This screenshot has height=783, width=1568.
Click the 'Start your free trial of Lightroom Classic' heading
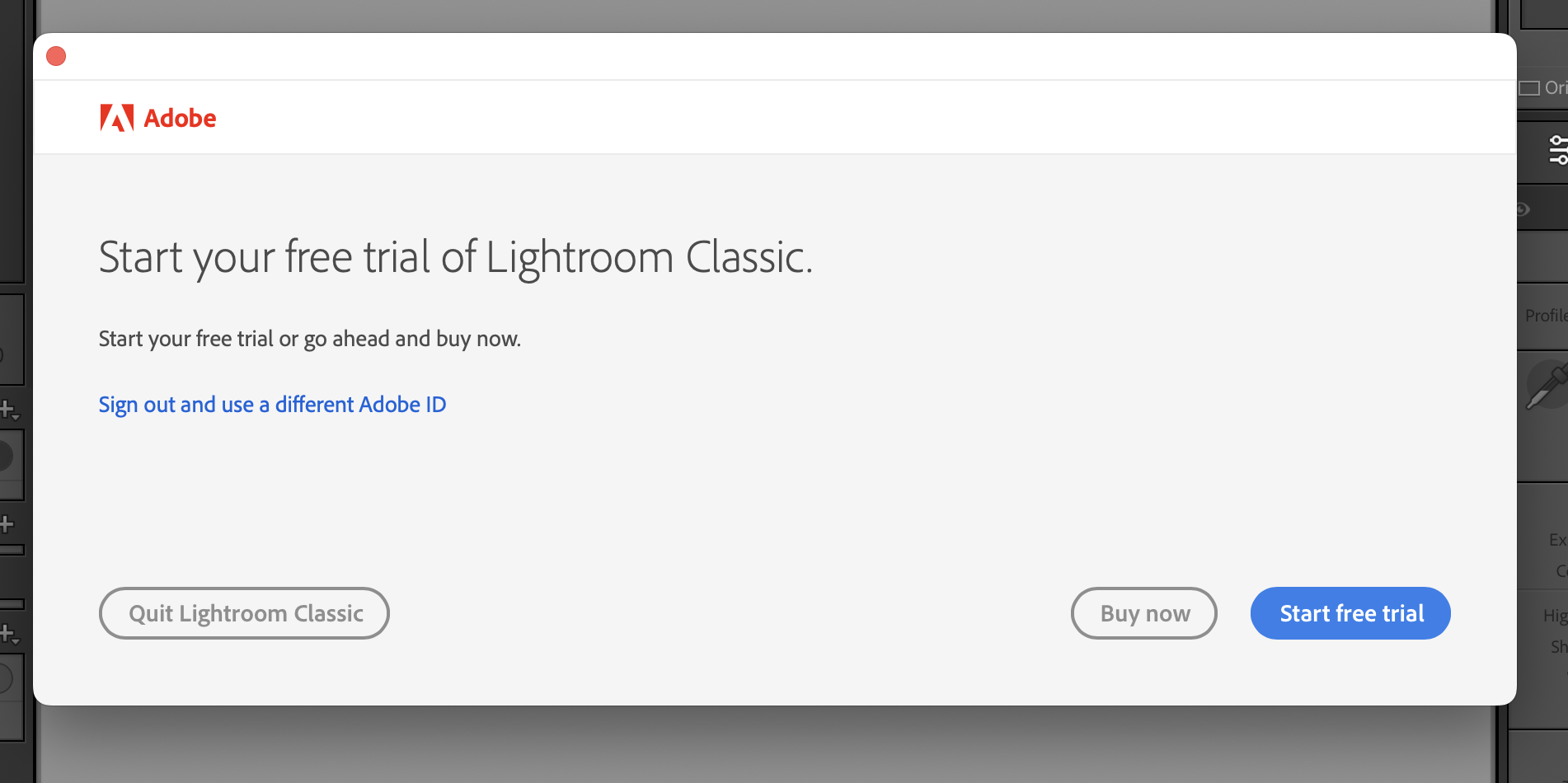click(456, 258)
